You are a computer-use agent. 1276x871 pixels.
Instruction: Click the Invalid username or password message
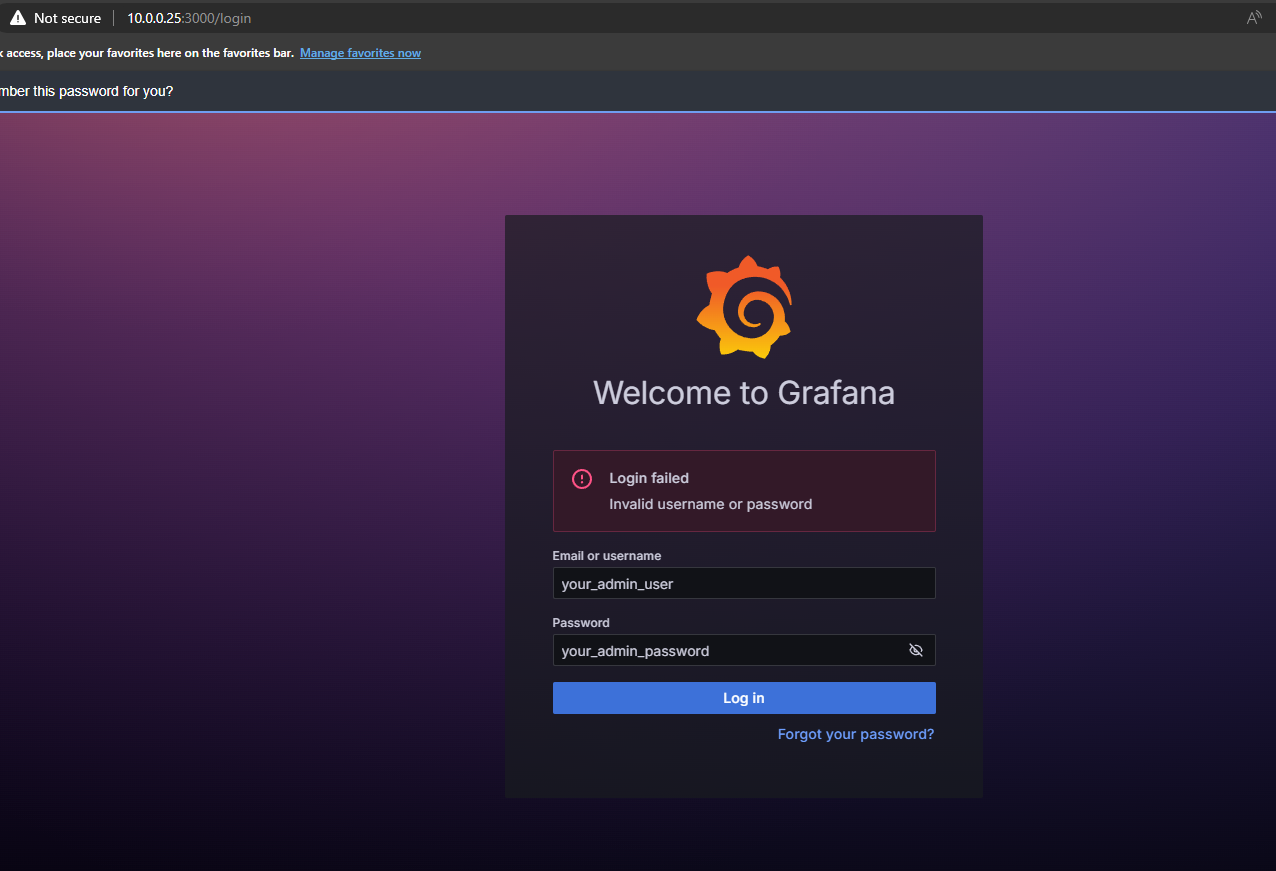710,504
